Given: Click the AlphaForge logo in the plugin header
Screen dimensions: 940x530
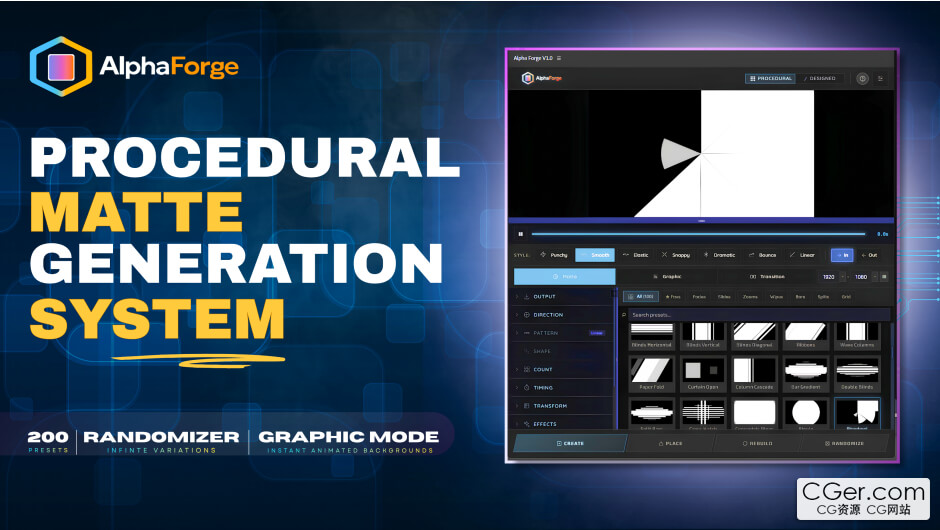Looking at the screenshot, I should (541, 78).
